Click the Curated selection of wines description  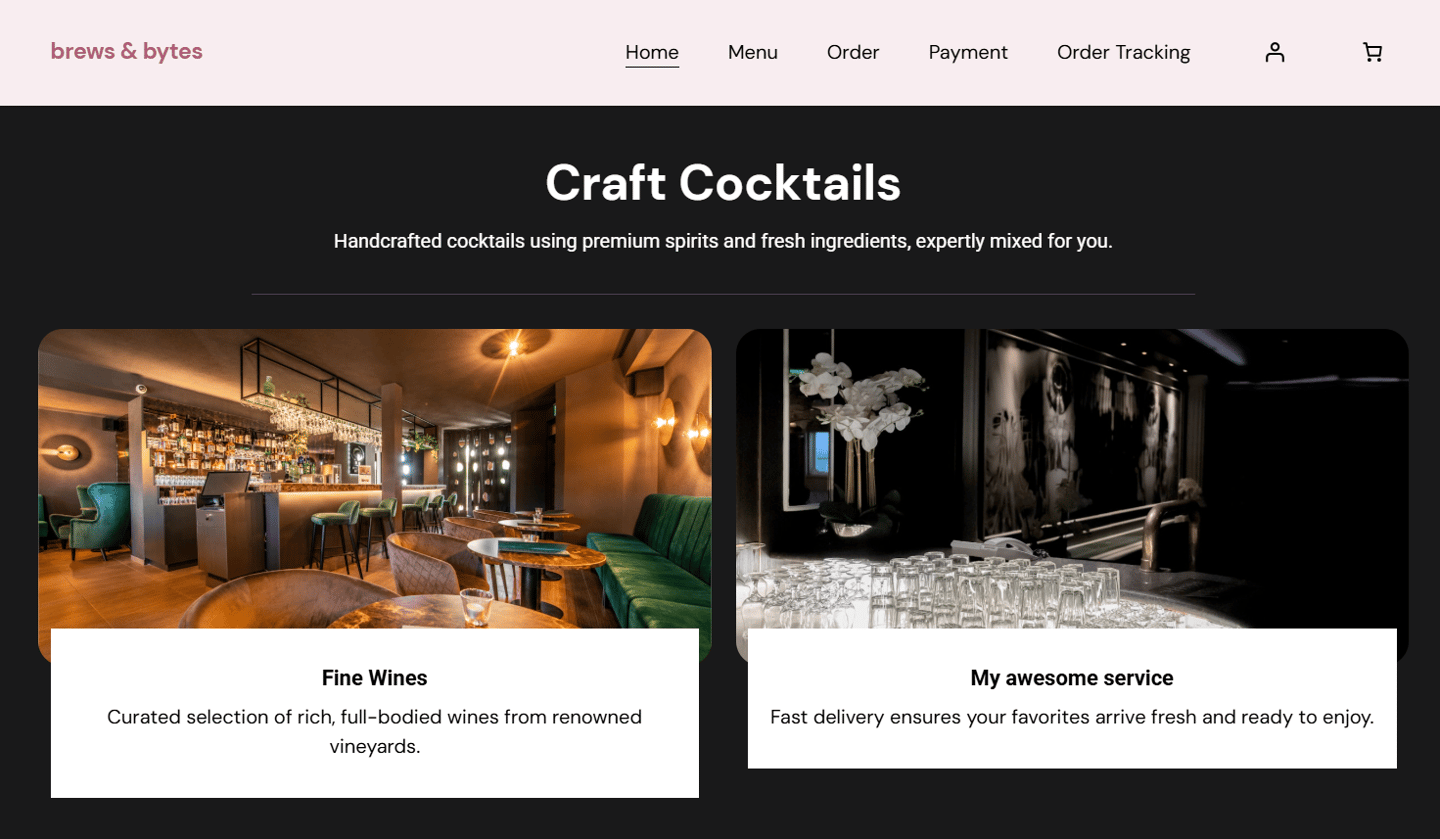(375, 731)
